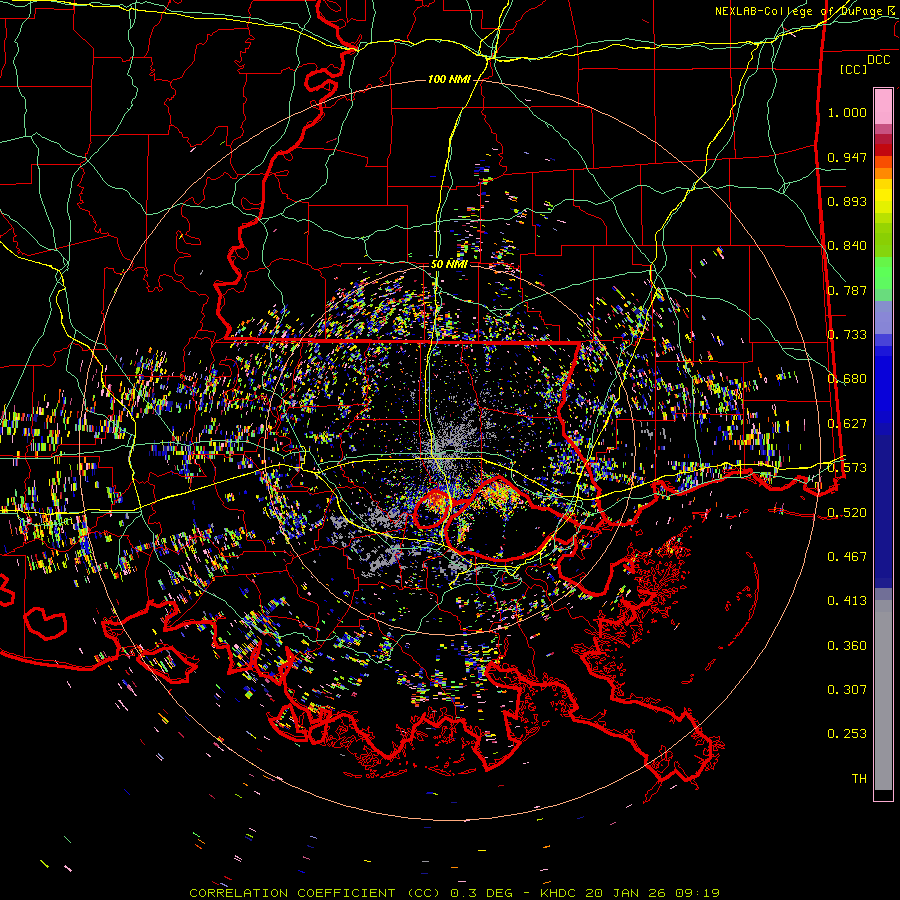Viewport: 900px width, 900px height.
Task: Click the 0.680 legend value
Action: [847, 379]
